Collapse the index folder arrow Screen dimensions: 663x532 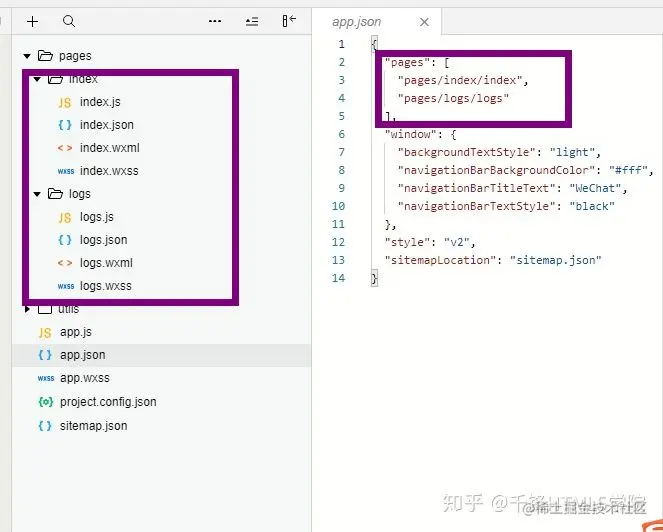pyautogui.click(x=37, y=79)
